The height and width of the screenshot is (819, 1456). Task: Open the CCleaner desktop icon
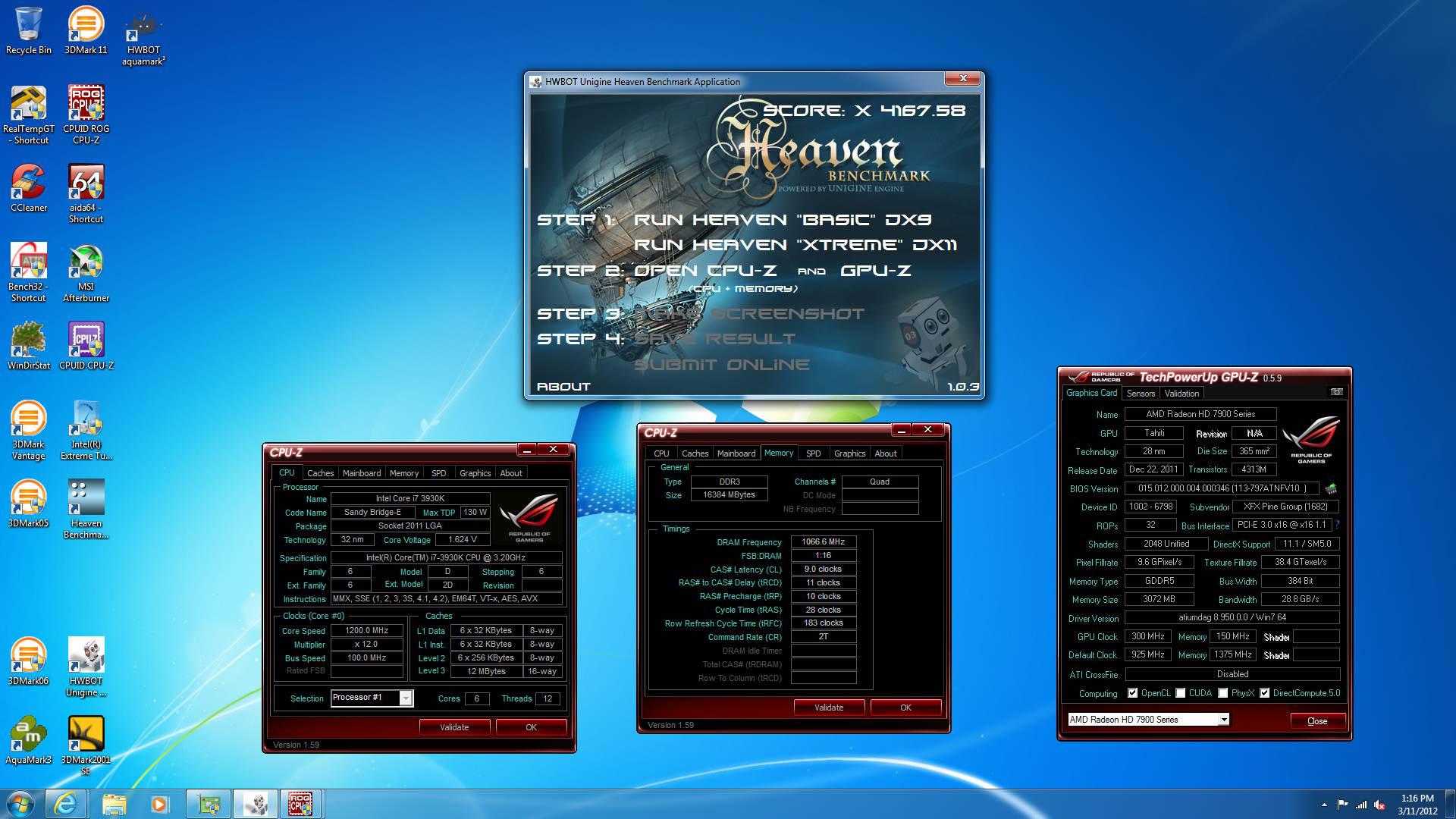[29, 188]
